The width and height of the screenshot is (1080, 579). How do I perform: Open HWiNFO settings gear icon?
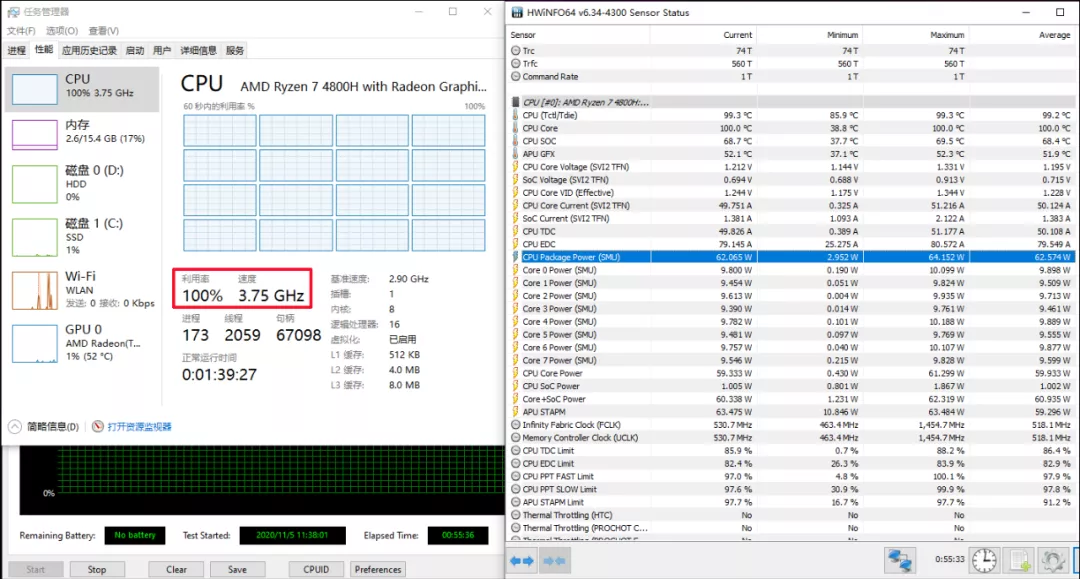click(1053, 560)
